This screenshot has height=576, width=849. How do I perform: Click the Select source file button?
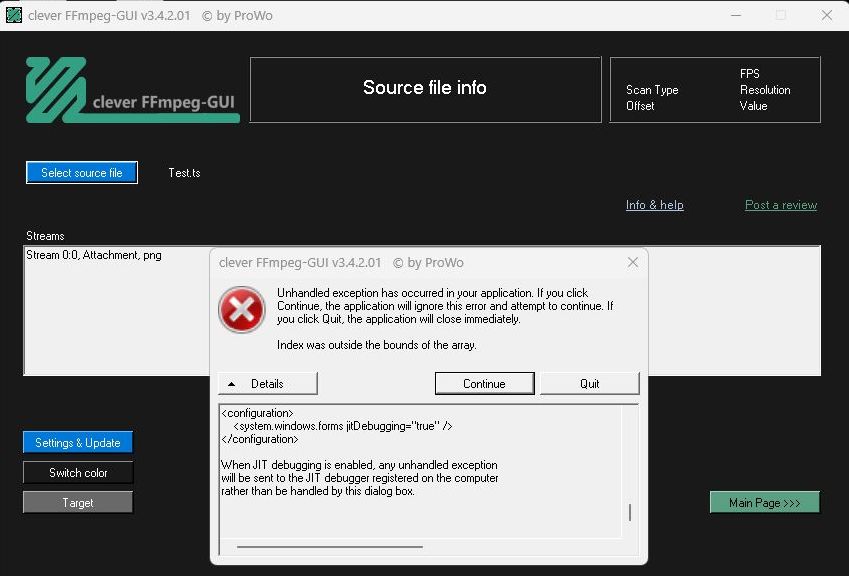pyautogui.click(x=82, y=173)
